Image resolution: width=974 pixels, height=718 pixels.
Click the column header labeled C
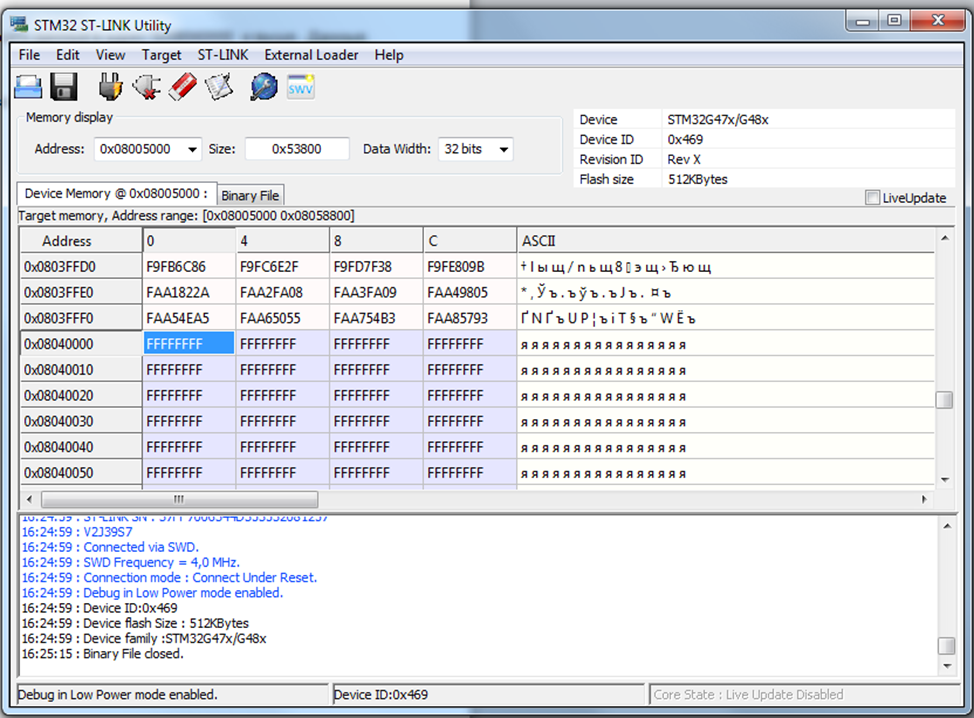pos(470,240)
